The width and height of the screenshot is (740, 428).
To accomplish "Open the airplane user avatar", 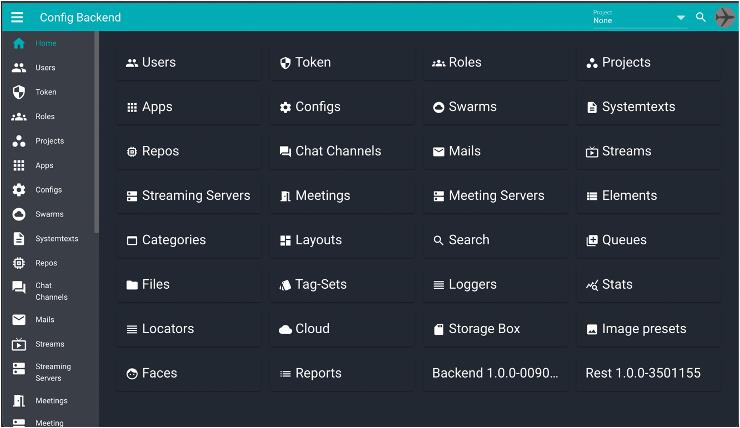I will [725, 17].
